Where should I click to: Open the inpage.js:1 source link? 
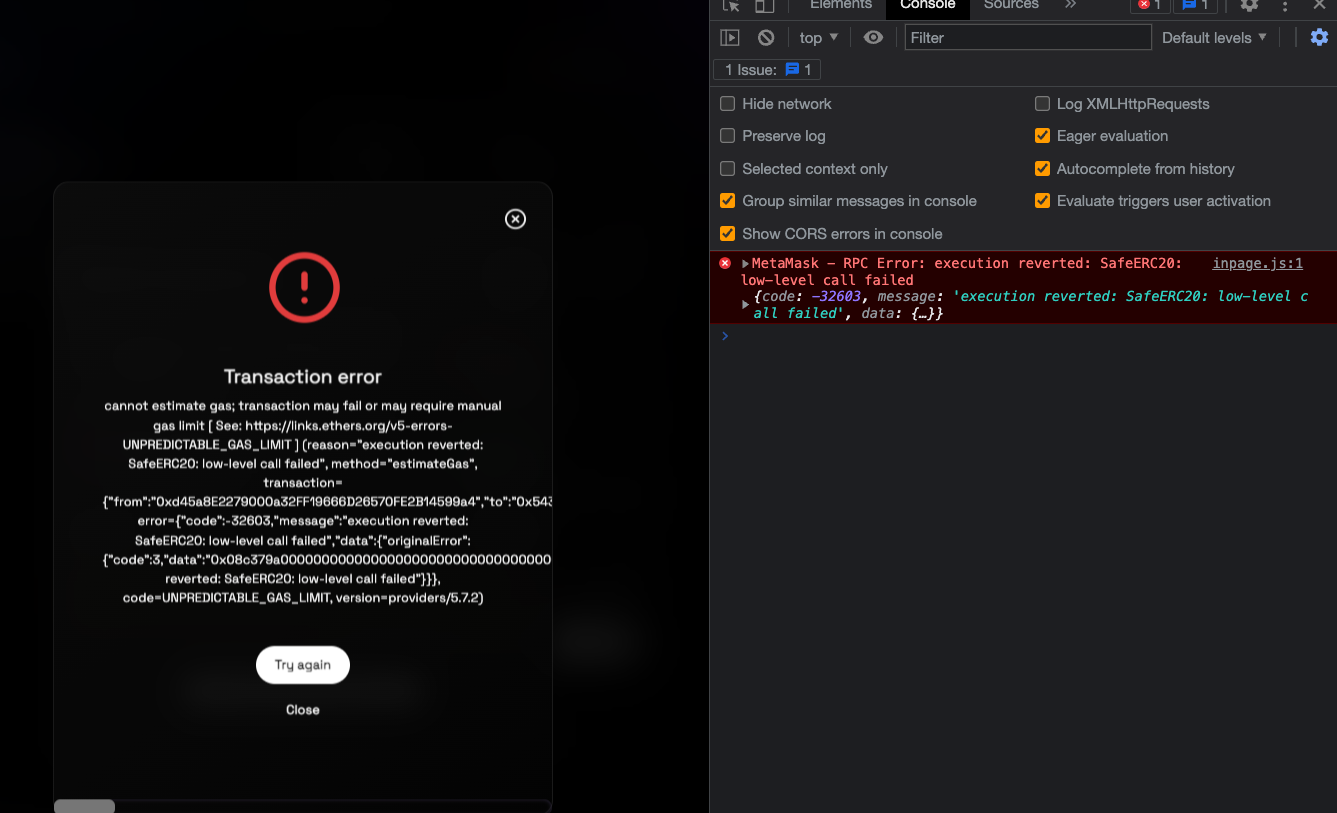click(x=1255, y=262)
